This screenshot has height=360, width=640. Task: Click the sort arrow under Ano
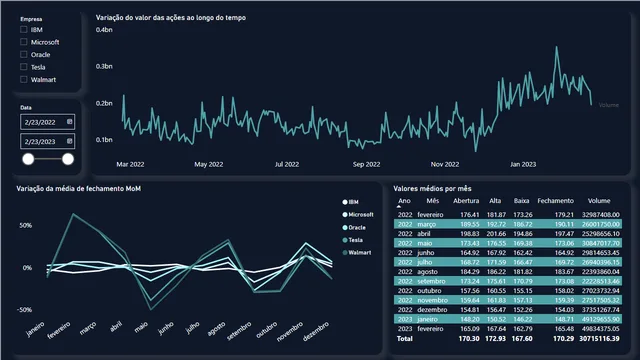(399, 207)
